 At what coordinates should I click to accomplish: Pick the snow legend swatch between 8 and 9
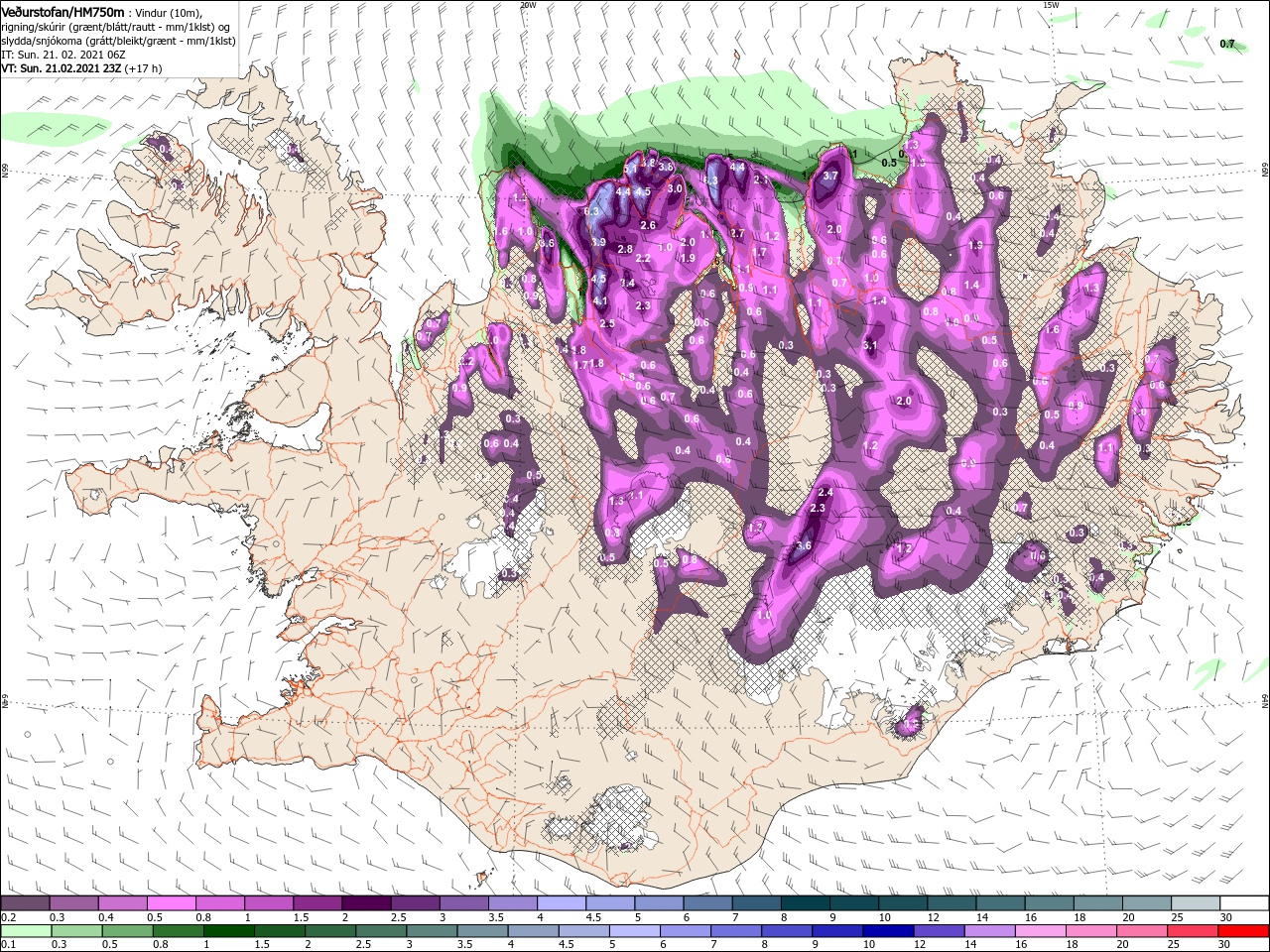coord(806,903)
